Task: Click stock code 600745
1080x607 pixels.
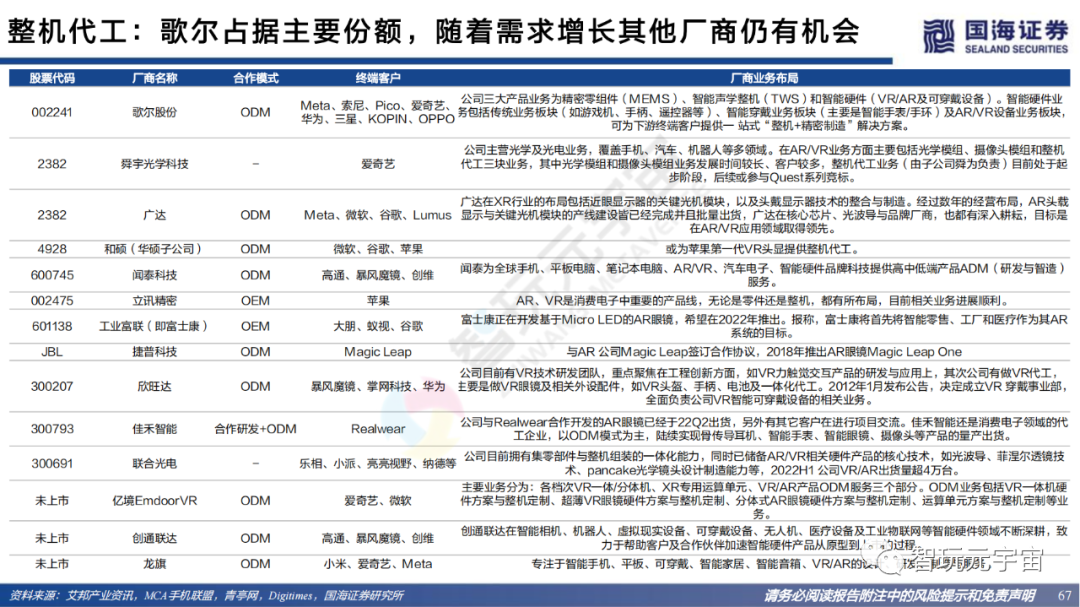Action: [52, 275]
